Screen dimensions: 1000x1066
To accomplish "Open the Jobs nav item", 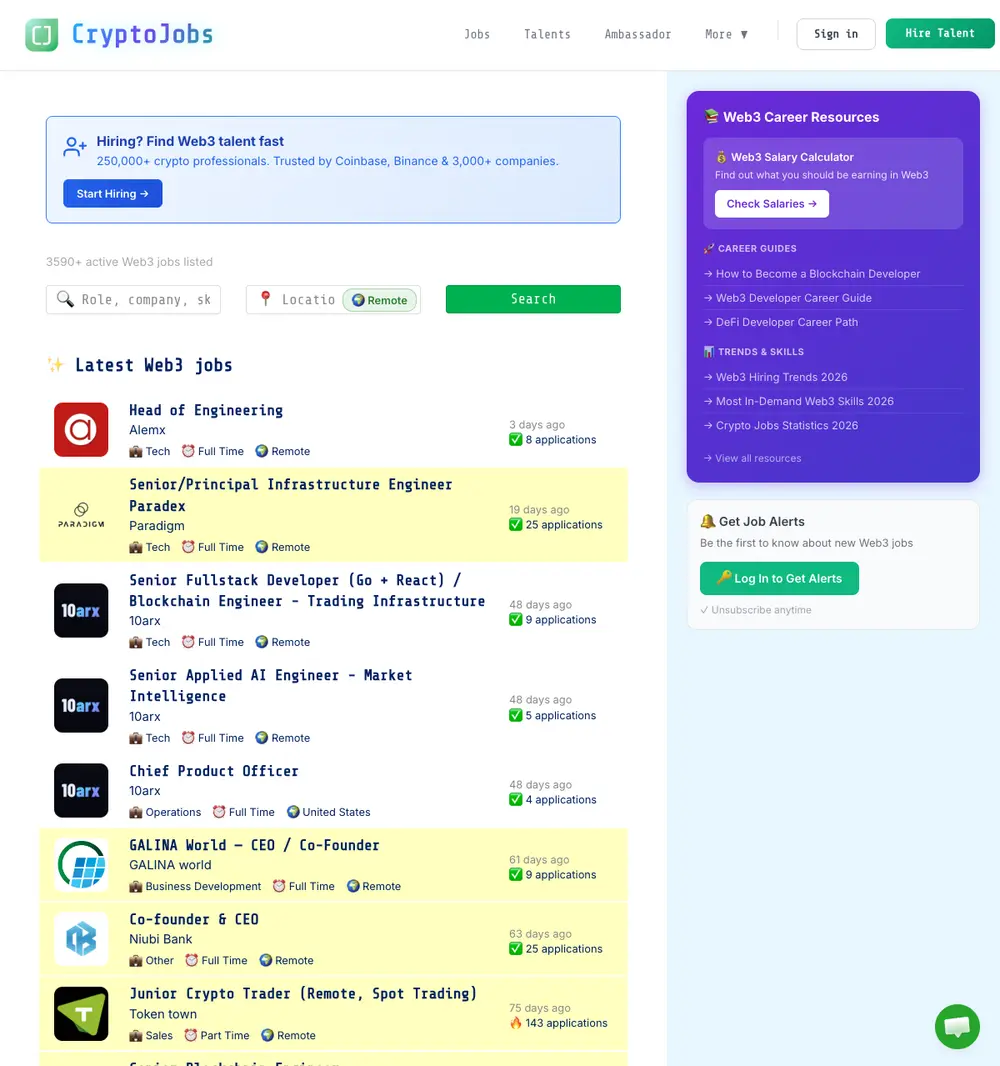I will (477, 34).
